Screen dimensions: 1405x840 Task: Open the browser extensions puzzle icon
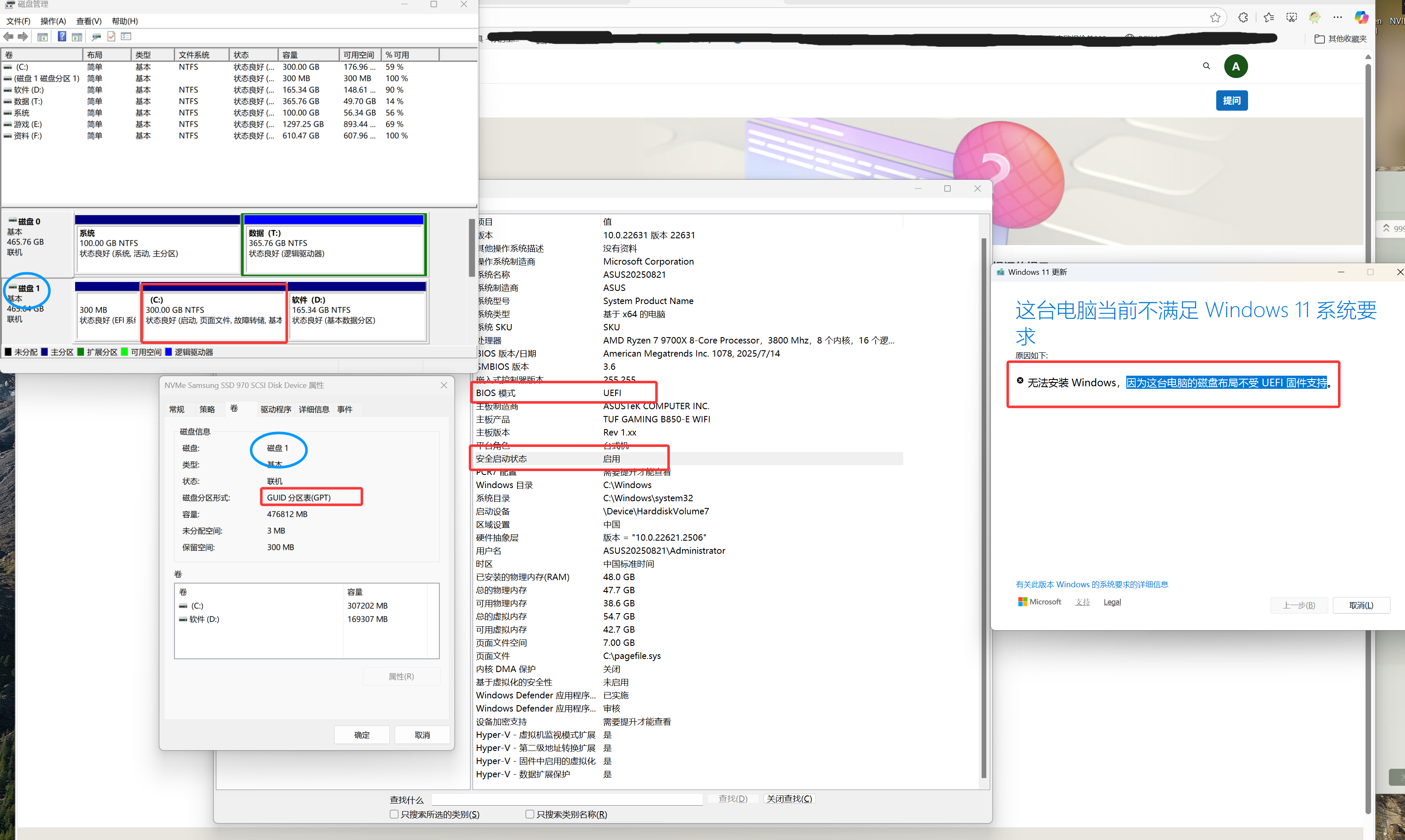coord(1243,17)
